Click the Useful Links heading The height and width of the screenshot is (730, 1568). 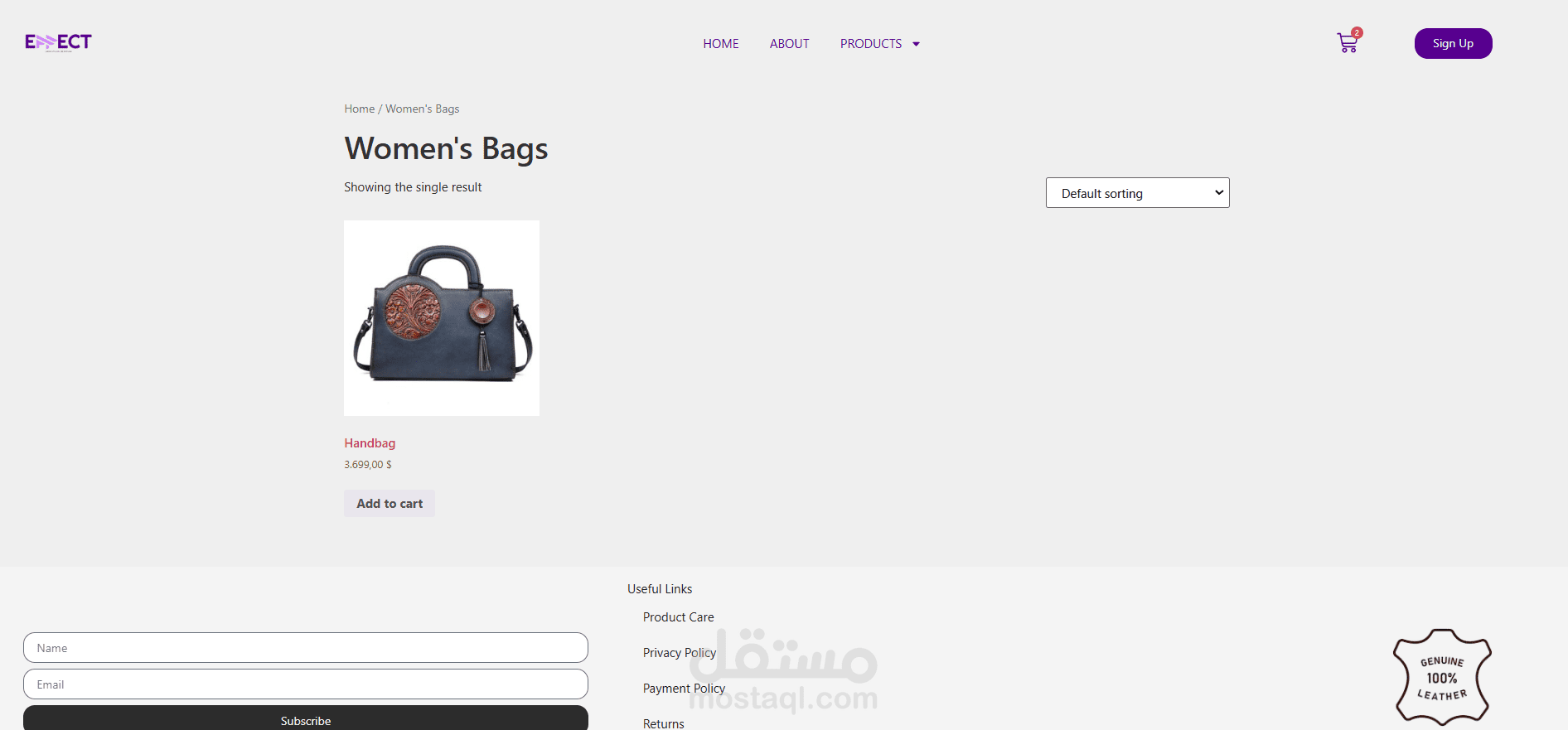[x=660, y=589]
